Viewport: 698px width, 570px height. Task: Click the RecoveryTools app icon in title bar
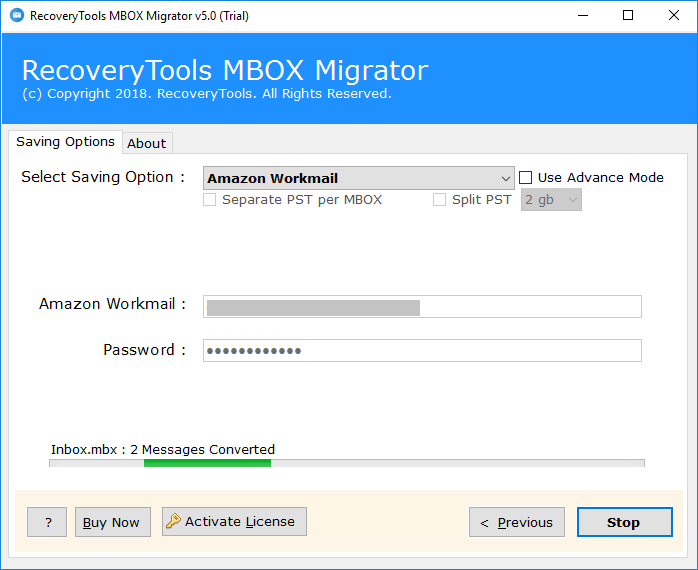pos(17,15)
